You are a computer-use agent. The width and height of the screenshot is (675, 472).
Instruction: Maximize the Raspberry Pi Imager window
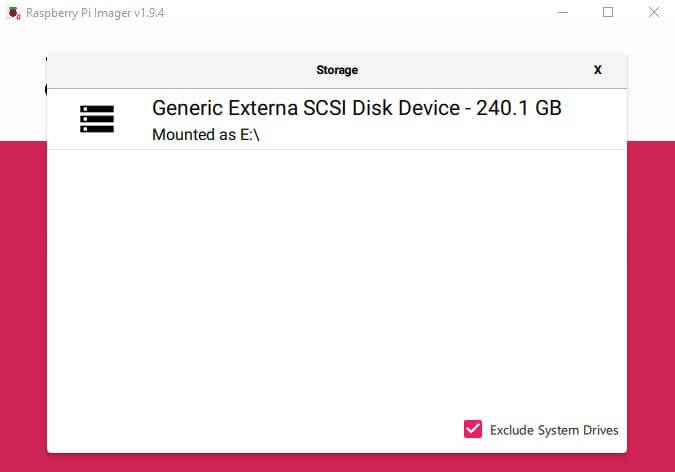click(x=608, y=13)
